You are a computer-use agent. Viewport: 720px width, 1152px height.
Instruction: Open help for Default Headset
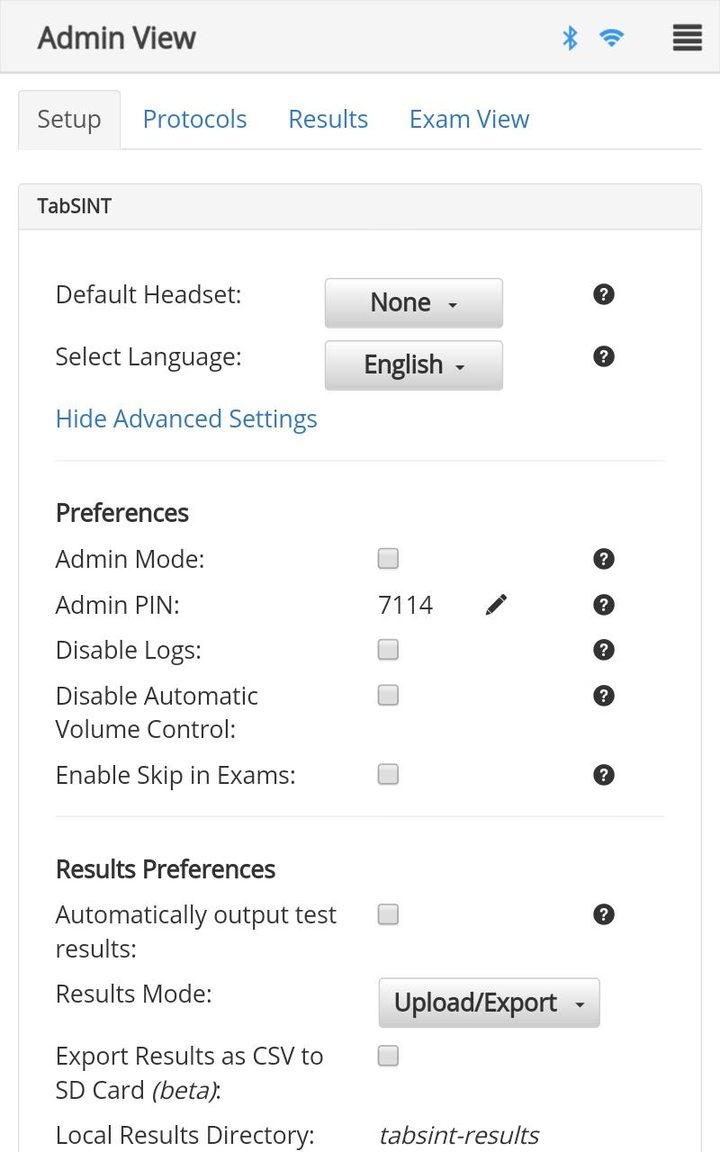pyautogui.click(x=603, y=294)
